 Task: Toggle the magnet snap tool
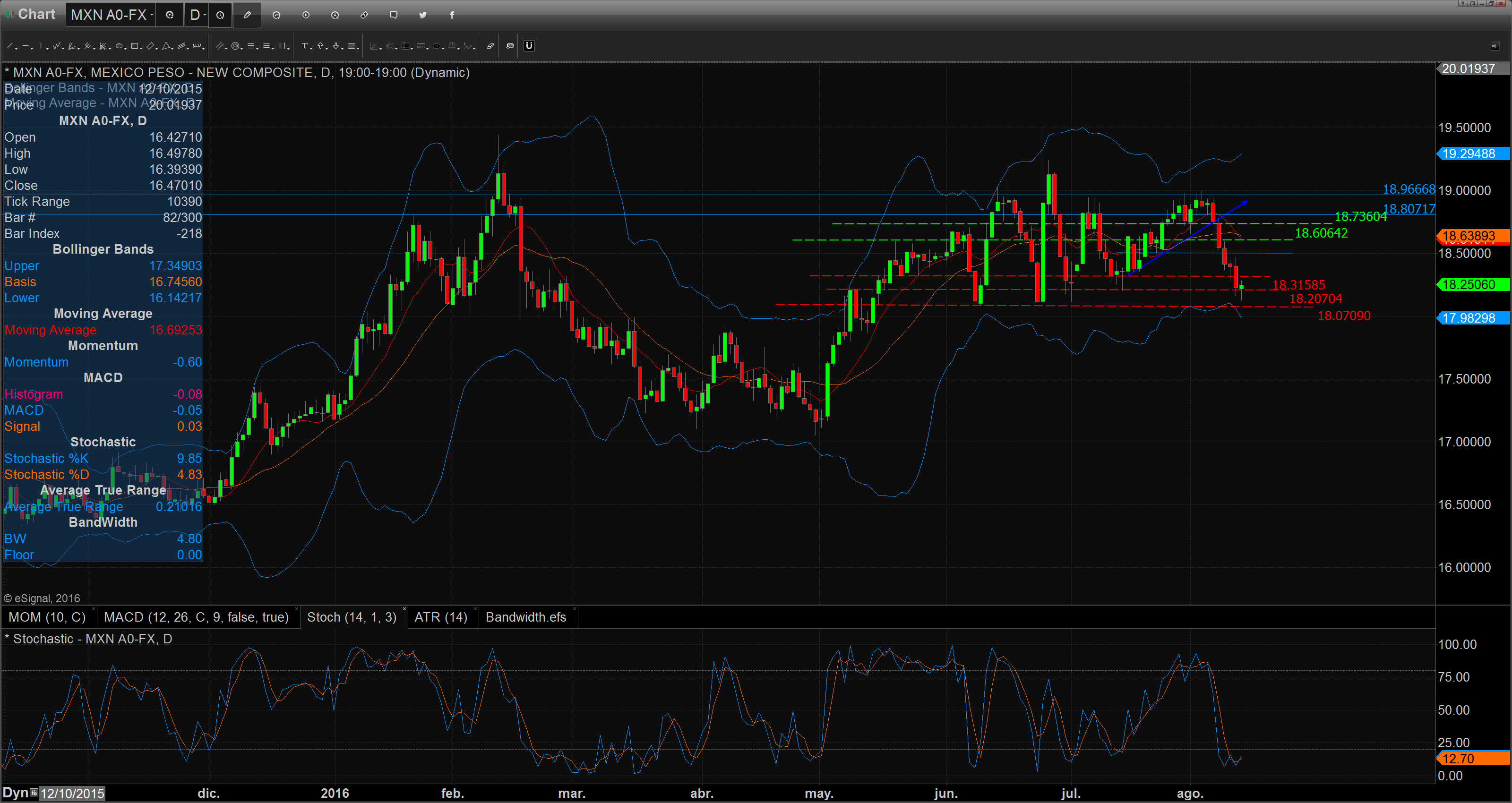(529, 46)
